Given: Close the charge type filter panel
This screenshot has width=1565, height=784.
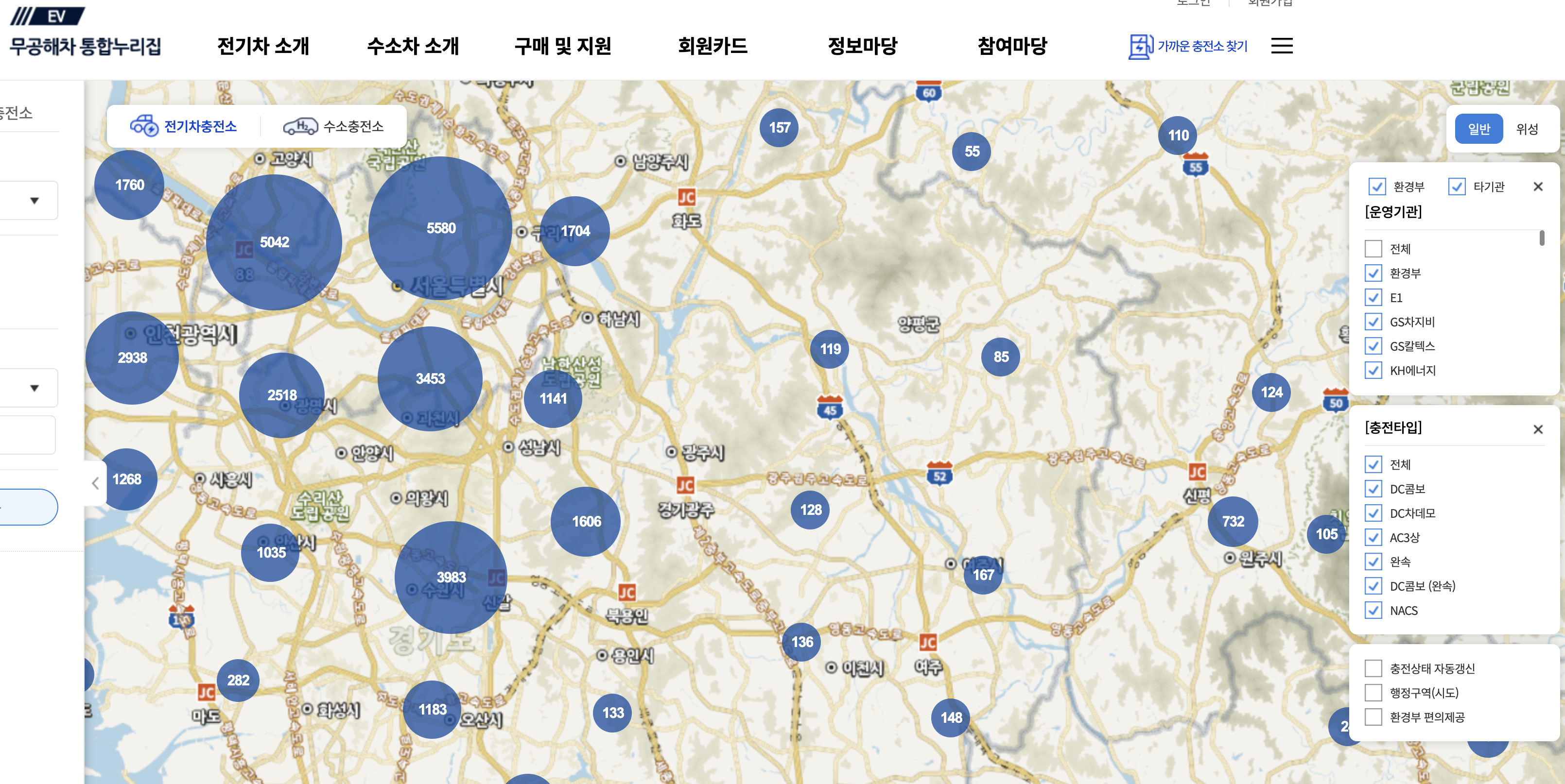Looking at the screenshot, I should pyautogui.click(x=1538, y=429).
